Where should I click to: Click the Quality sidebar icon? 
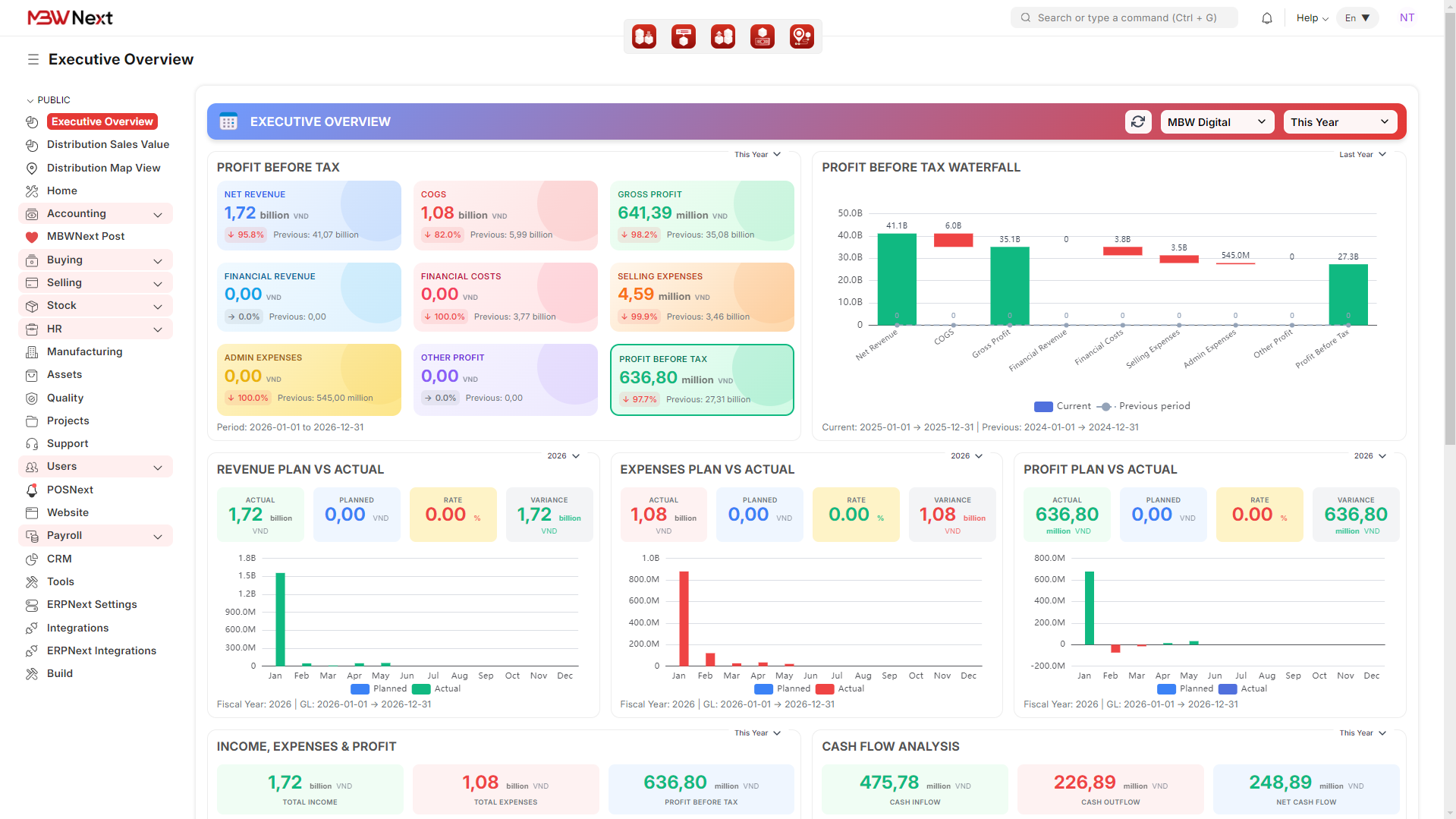tap(32, 398)
